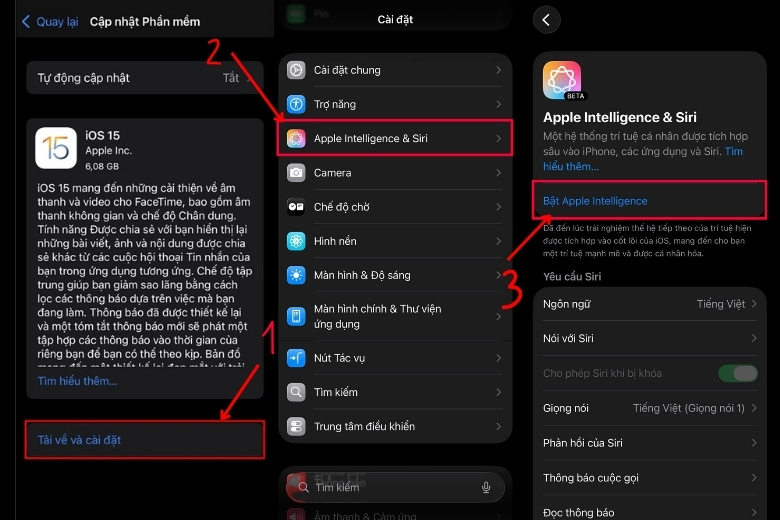This screenshot has width=780, height=520.
Task: Open Apple Intelligence & Siri settings
Action: tap(395, 138)
